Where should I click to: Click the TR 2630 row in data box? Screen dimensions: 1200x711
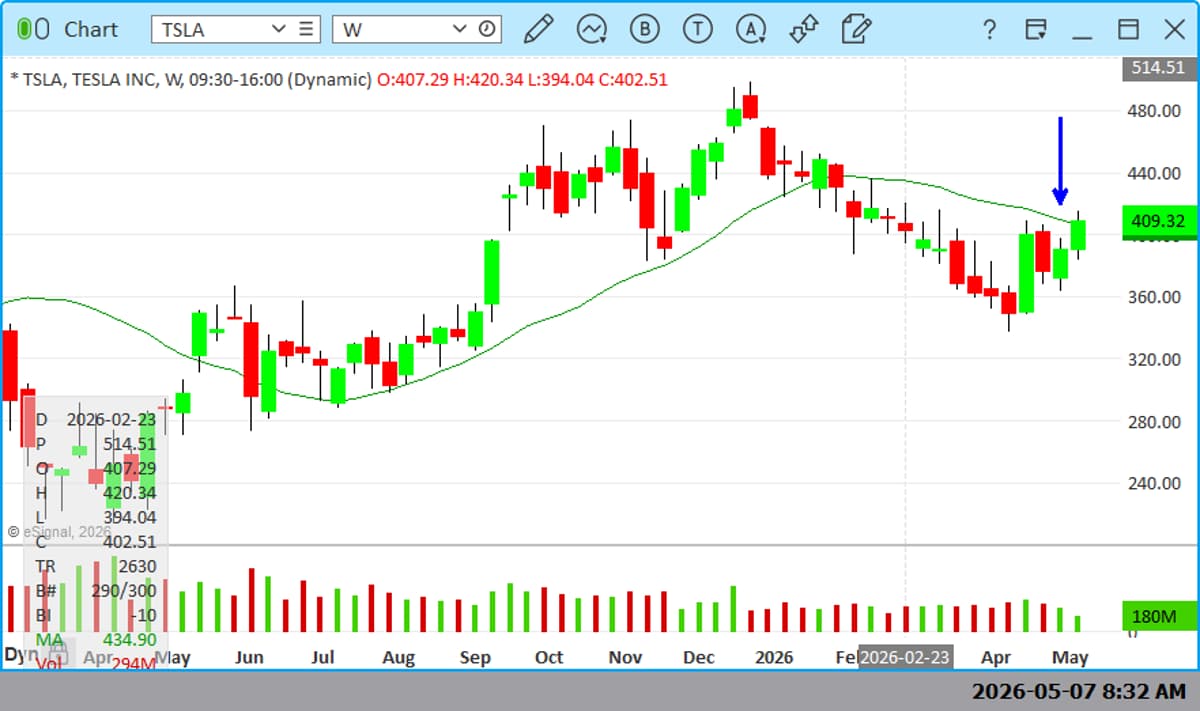[x=96, y=566]
